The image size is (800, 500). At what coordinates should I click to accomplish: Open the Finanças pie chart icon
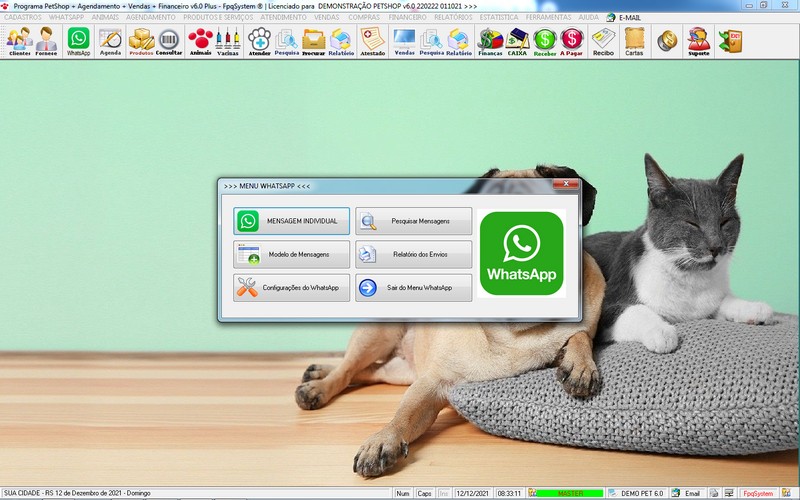pyautogui.click(x=490, y=41)
